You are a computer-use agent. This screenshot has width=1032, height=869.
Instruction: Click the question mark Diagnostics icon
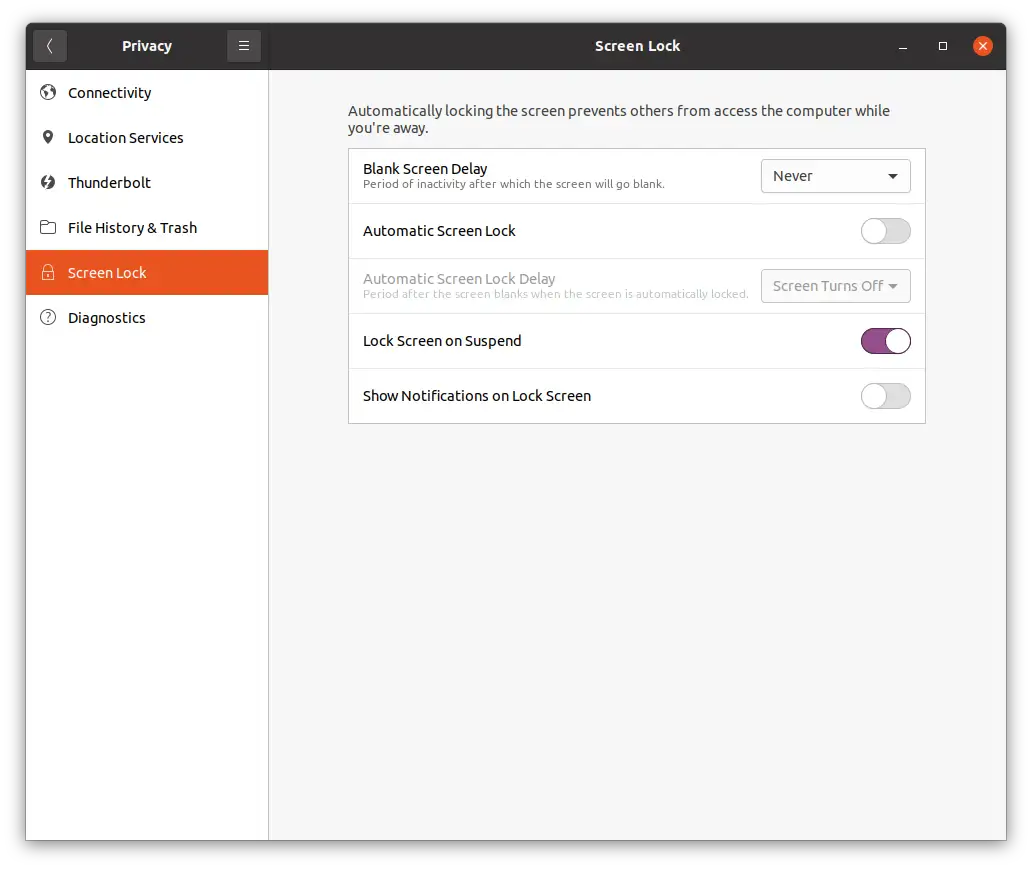[48, 317]
